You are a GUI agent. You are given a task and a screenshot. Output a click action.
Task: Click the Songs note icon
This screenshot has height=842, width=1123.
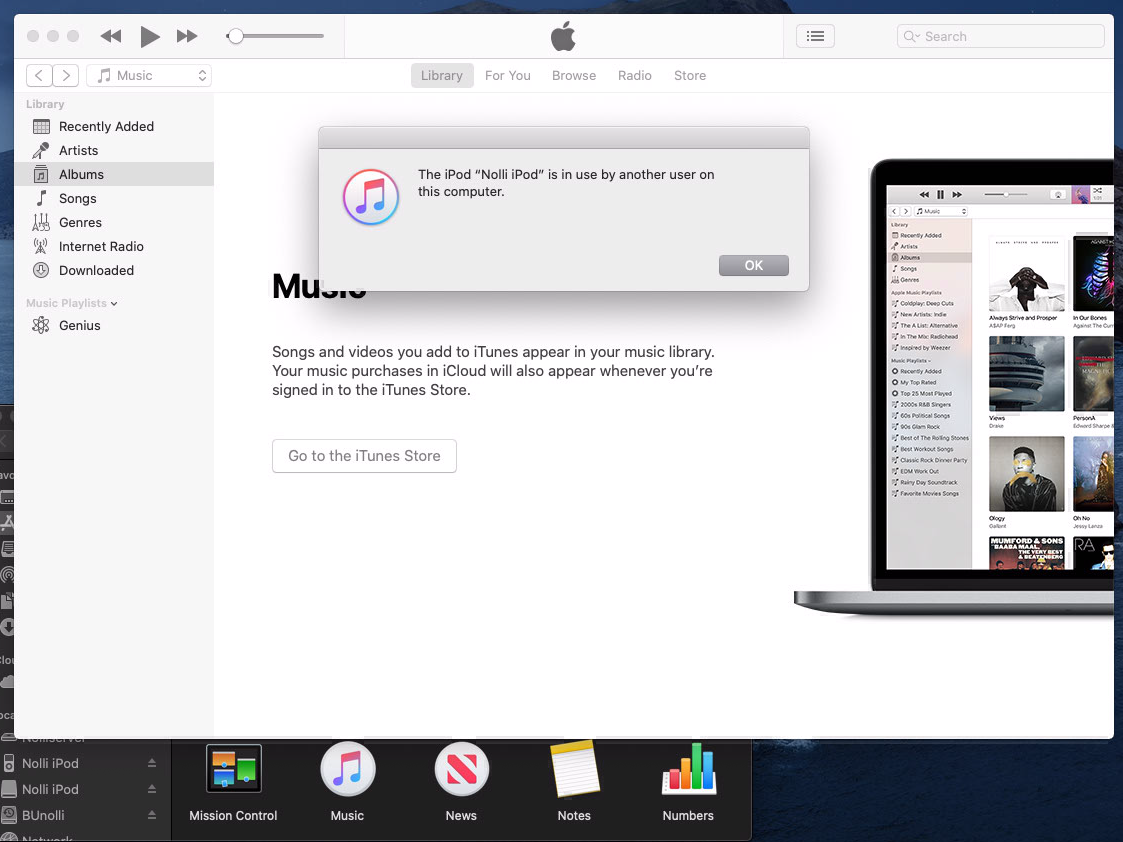tap(42, 198)
